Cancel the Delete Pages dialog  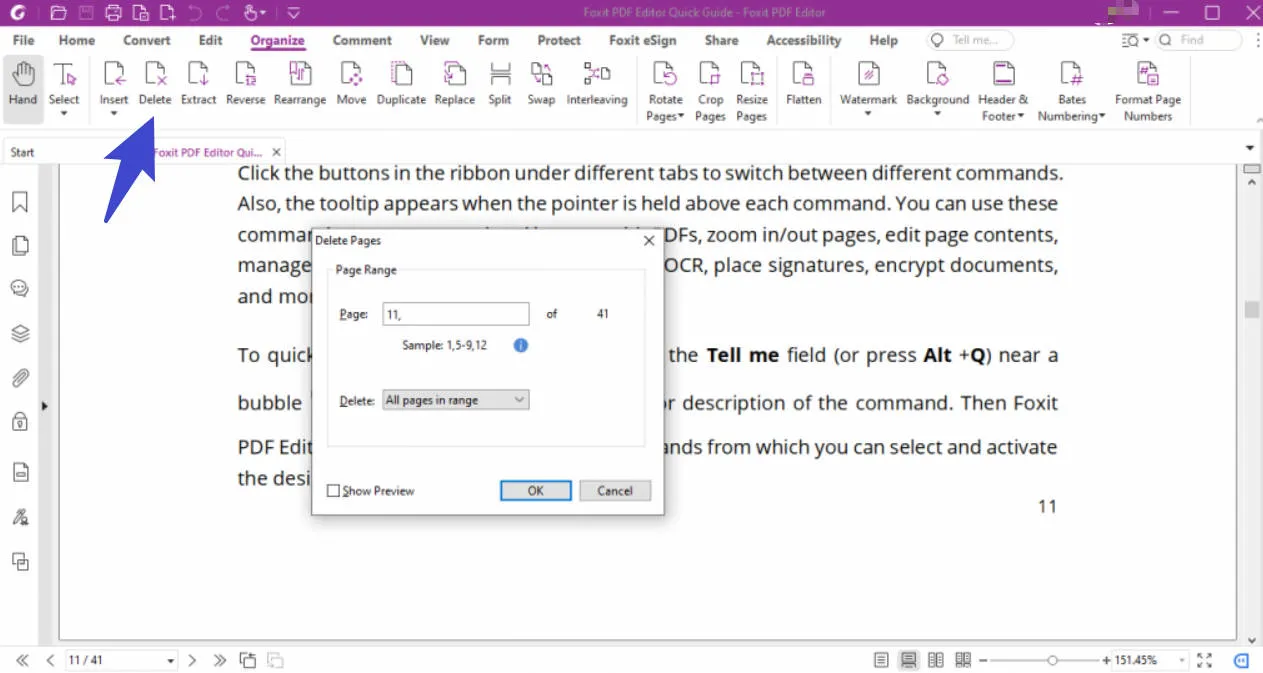tap(614, 490)
